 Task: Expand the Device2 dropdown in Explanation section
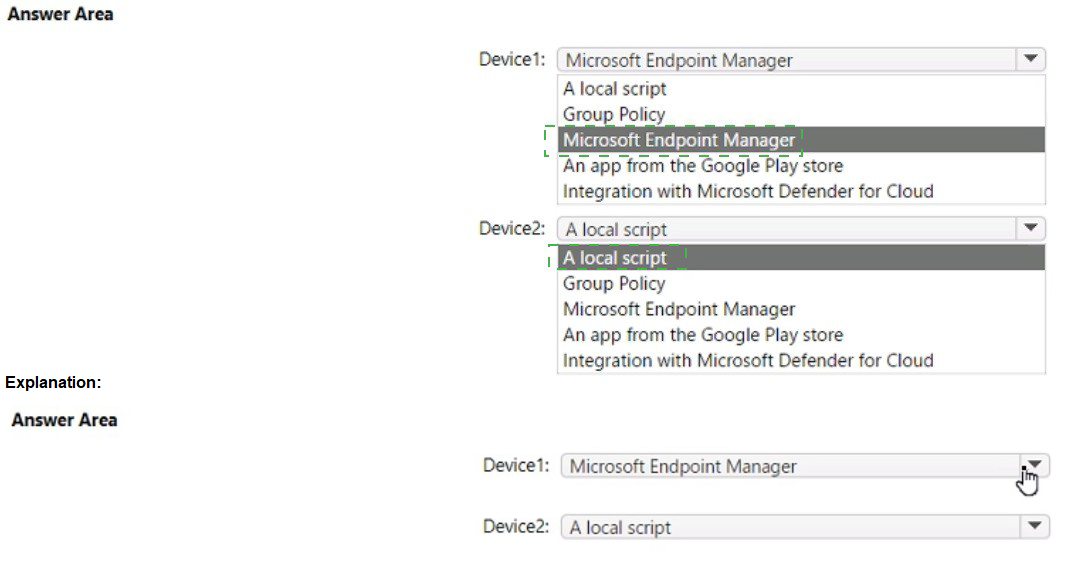[x=1035, y=526]
